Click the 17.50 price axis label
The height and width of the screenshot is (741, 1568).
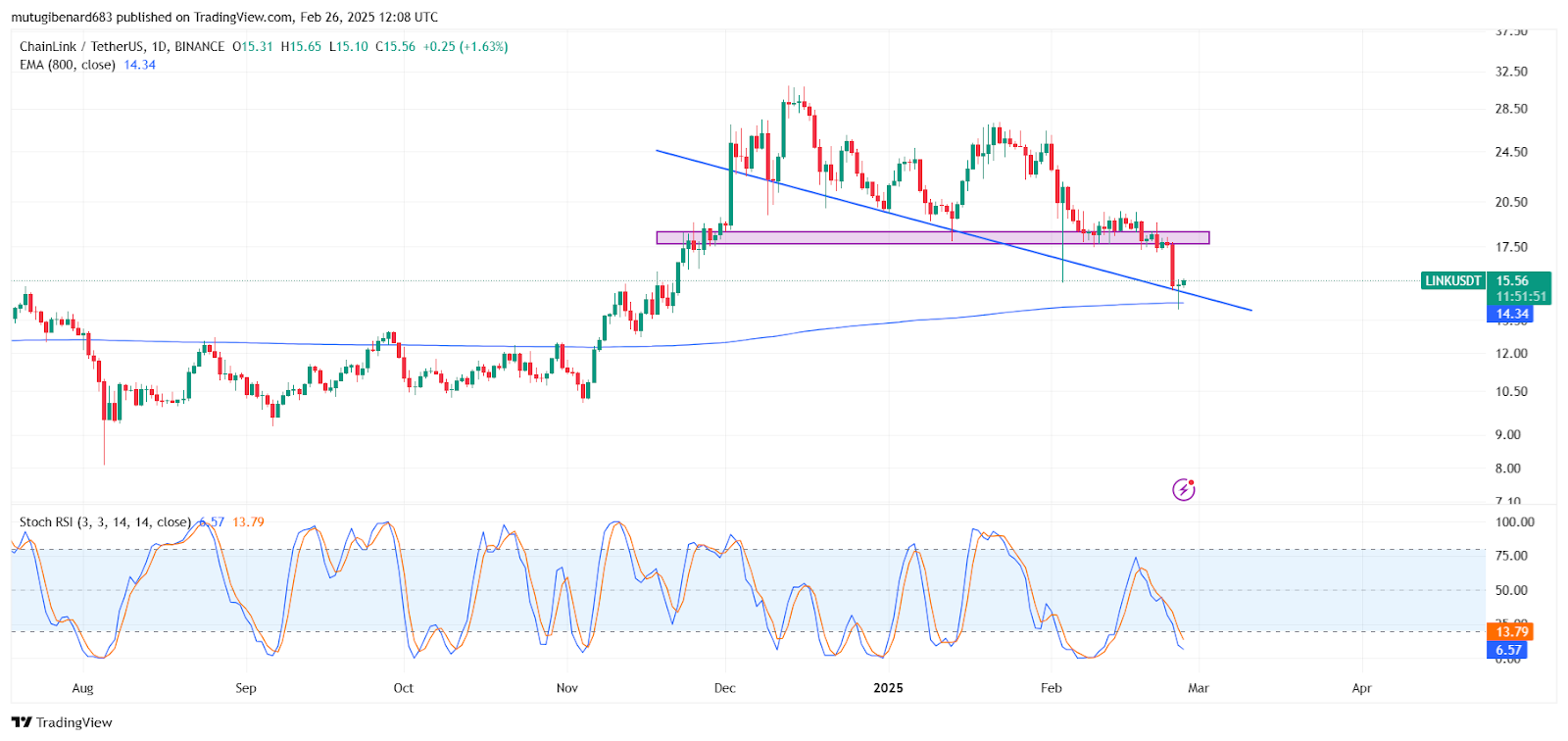[x=1511, y=247]
